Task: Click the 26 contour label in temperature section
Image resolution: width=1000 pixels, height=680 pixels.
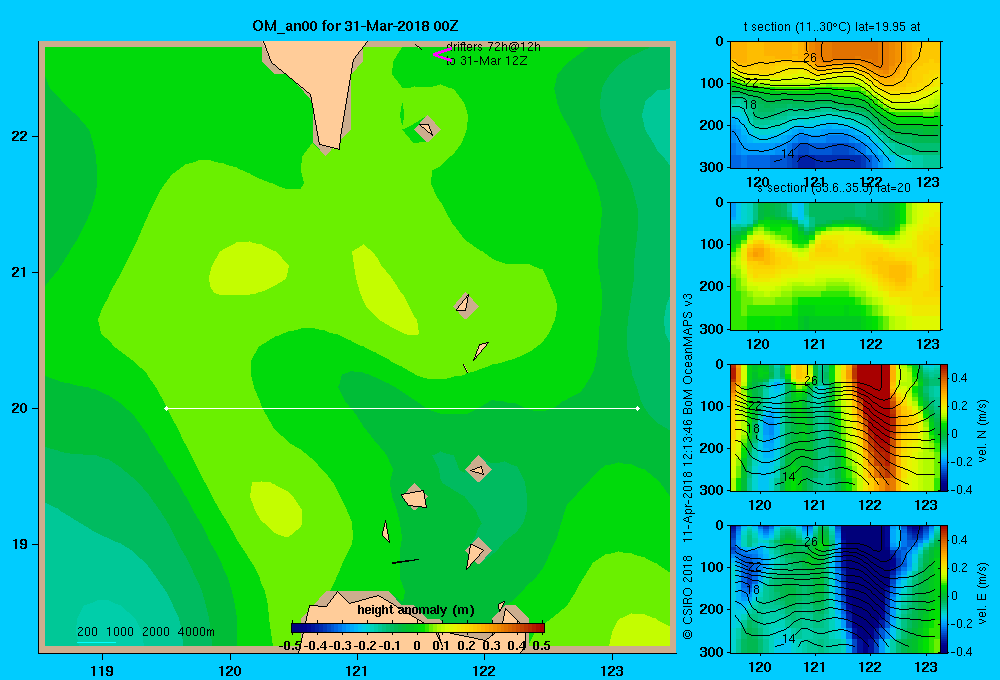Action: [x=809, y=57]
